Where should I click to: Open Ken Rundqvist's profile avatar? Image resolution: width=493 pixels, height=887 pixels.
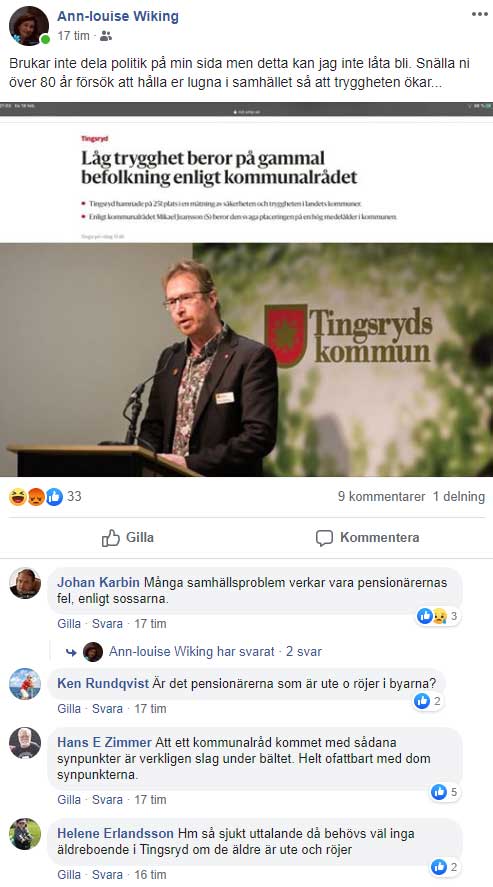(x=25, y=684)
